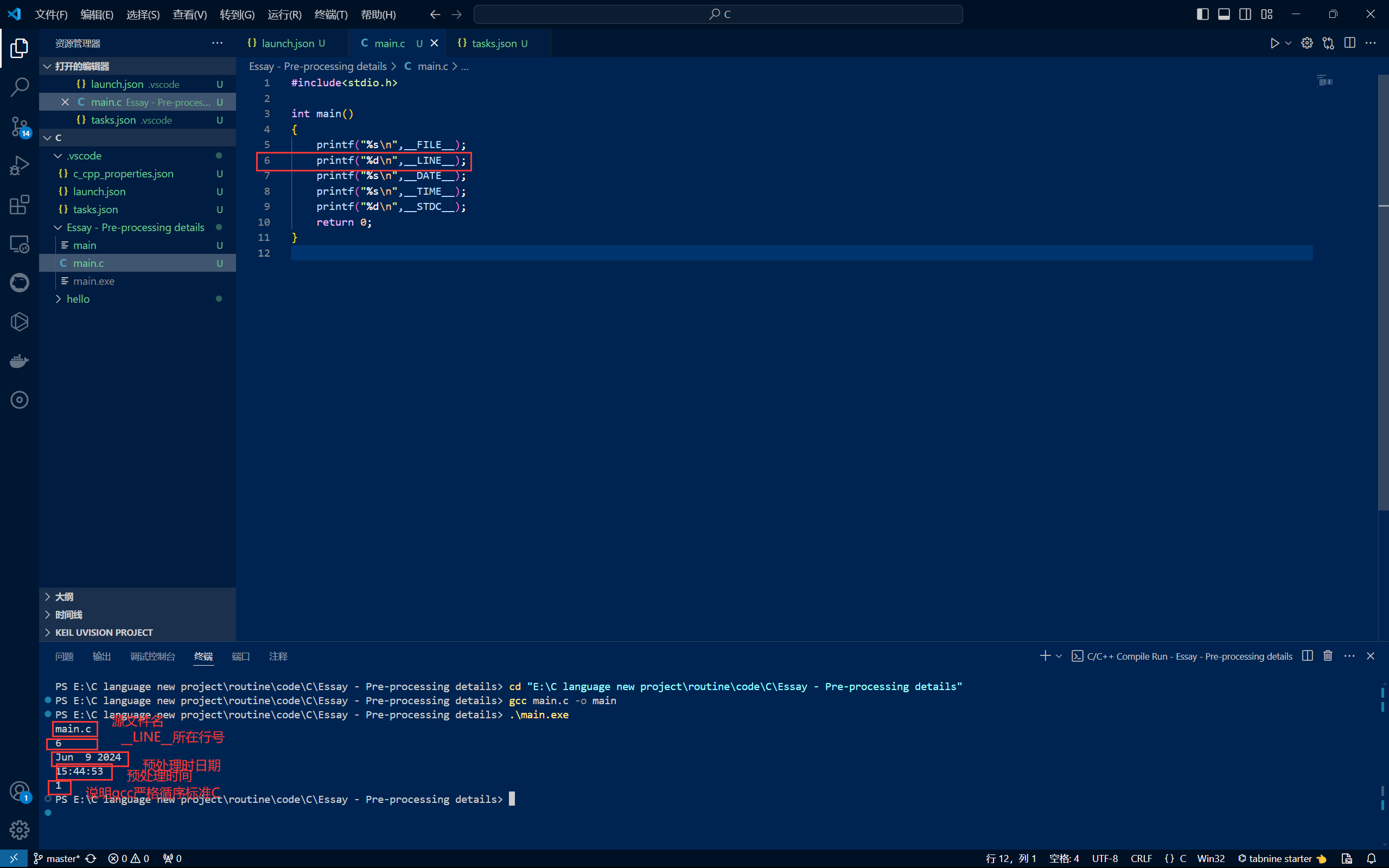Go forward with navigation arrow
The image size is (1389, 868).
coord(456,14)
